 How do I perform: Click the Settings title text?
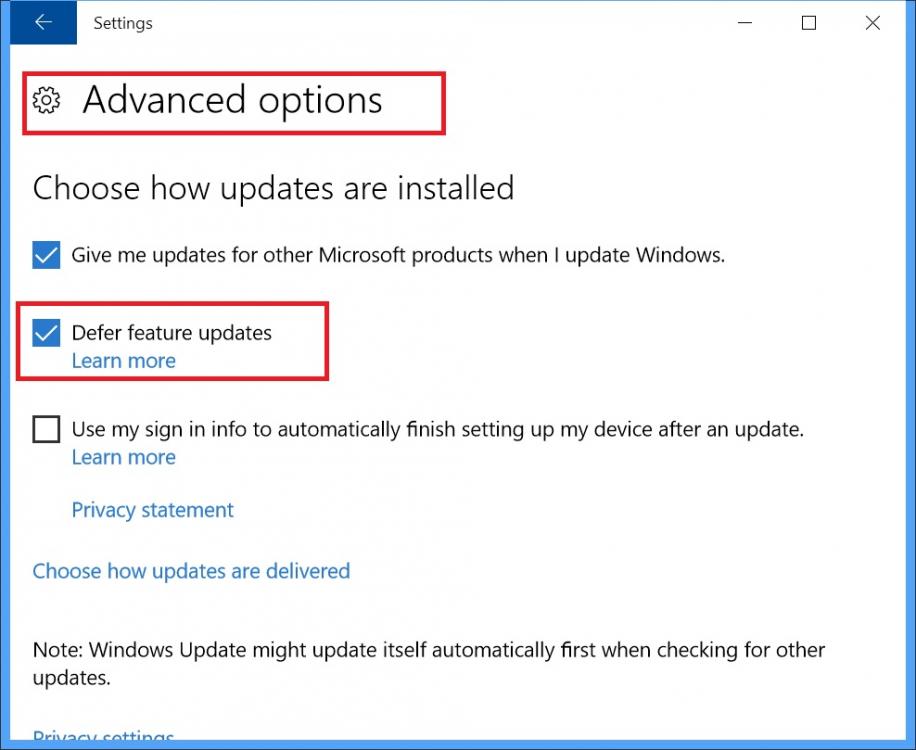123,23
